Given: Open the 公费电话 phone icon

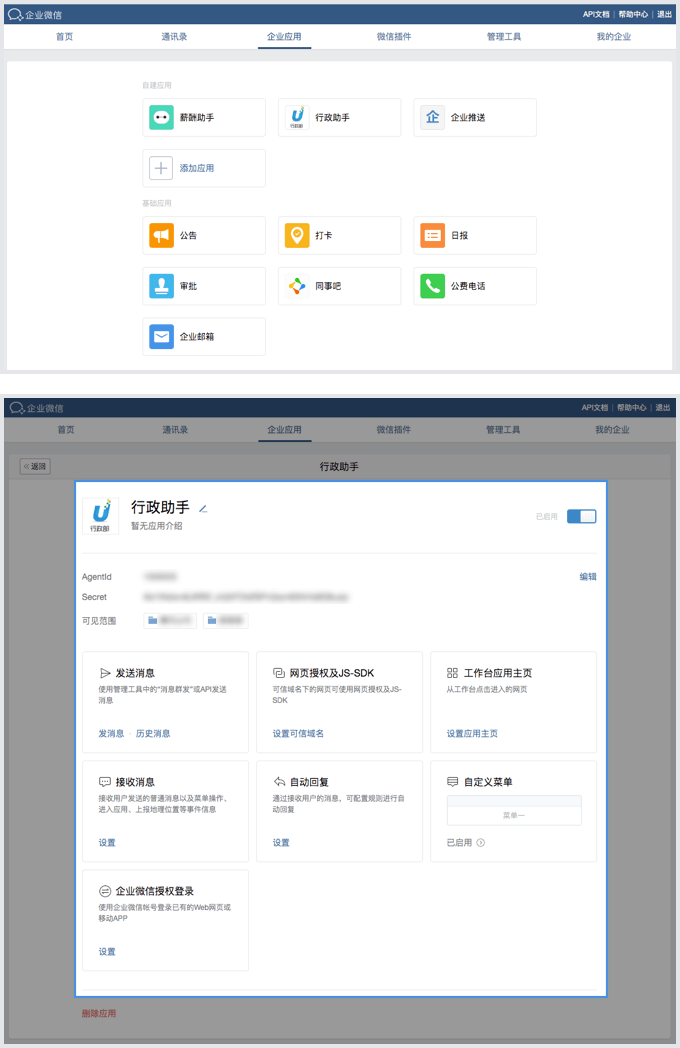Looking at the screenshot, I should coord(433,286).
